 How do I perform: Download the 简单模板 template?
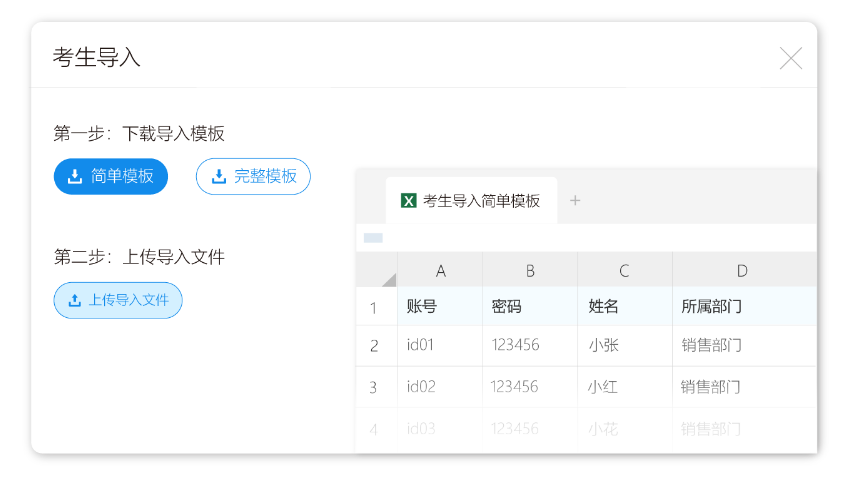(110, 176)
